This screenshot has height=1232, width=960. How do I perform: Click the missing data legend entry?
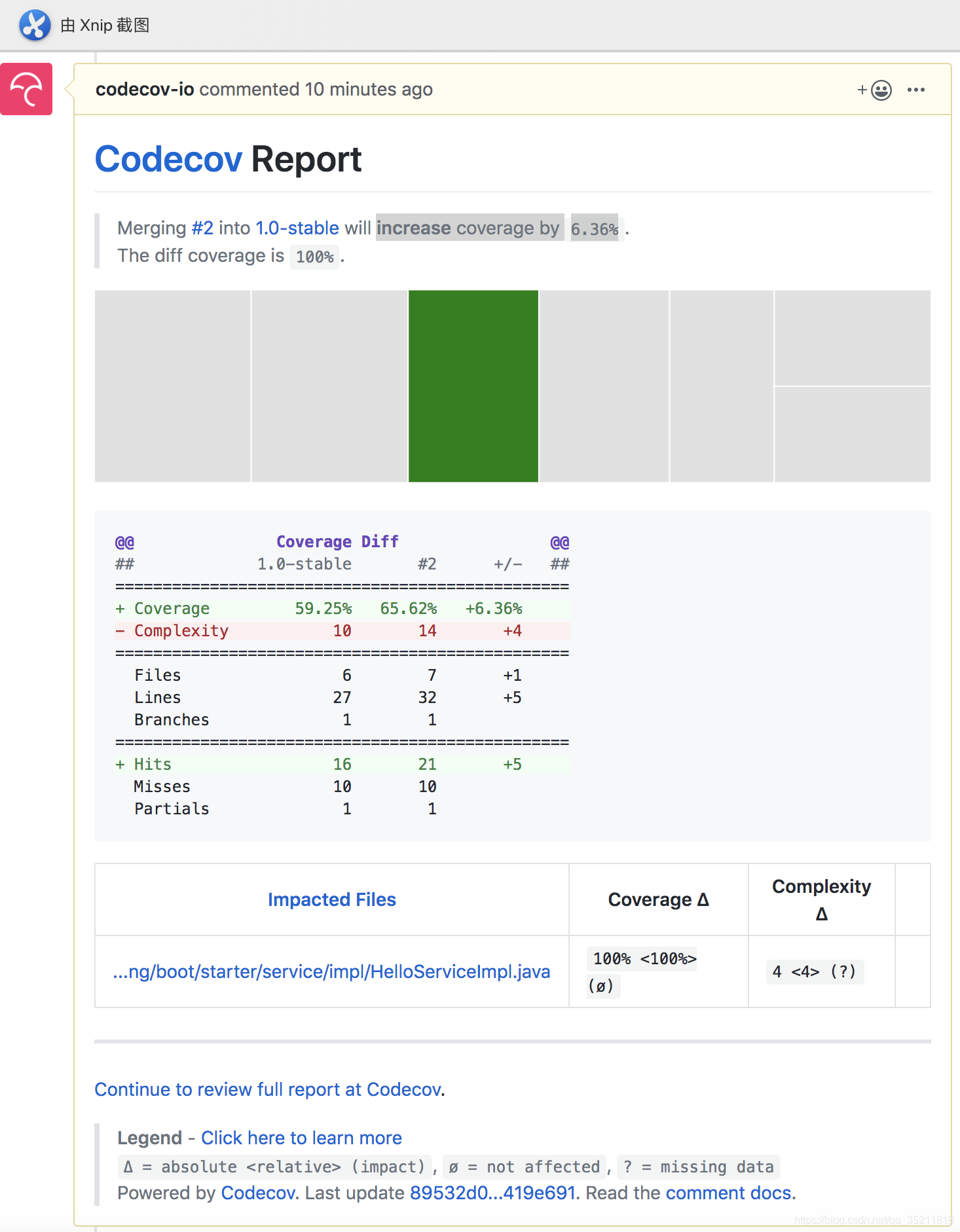click(698, 1167)
